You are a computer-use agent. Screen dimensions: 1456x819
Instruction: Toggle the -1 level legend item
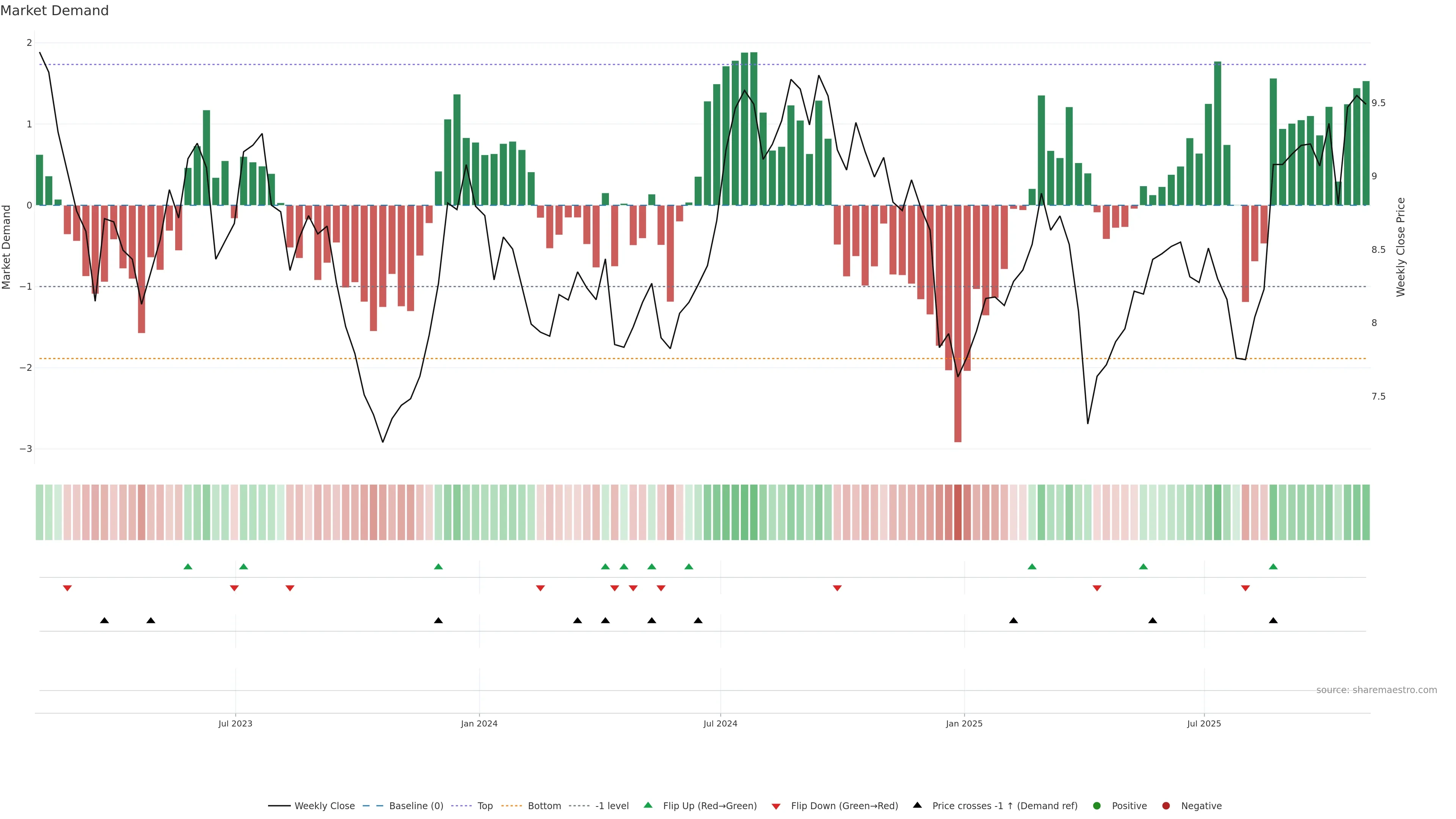click(x=612, y=806)
